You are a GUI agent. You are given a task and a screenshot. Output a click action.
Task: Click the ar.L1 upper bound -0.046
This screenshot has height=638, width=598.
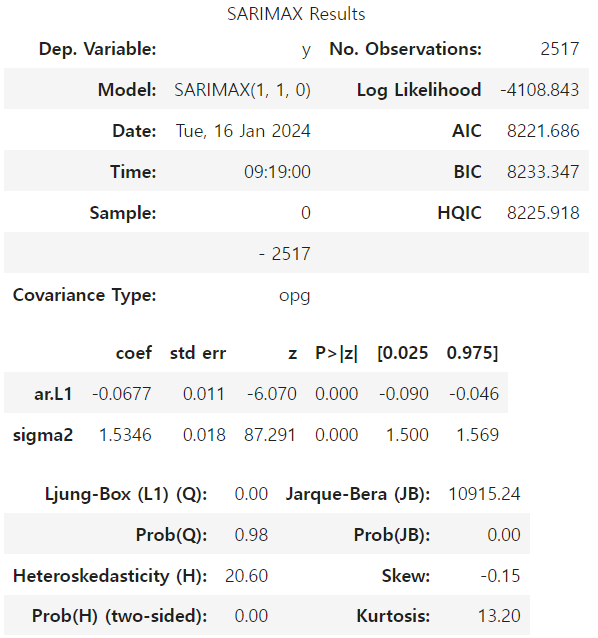click(474, 394)
